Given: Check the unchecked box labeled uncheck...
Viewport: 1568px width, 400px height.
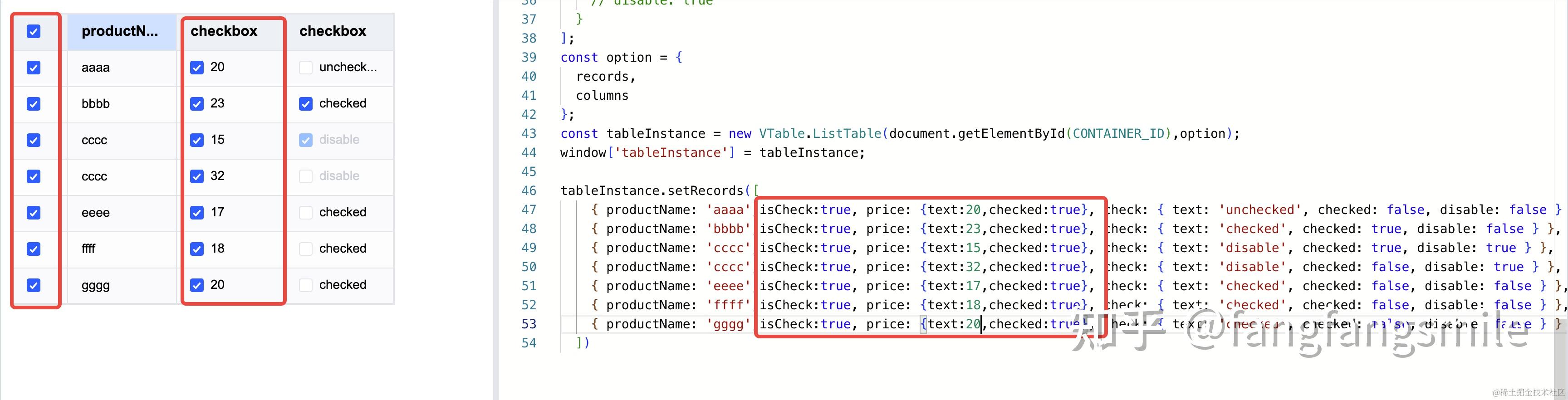Looking at the screenshot, I should (305, 68).
